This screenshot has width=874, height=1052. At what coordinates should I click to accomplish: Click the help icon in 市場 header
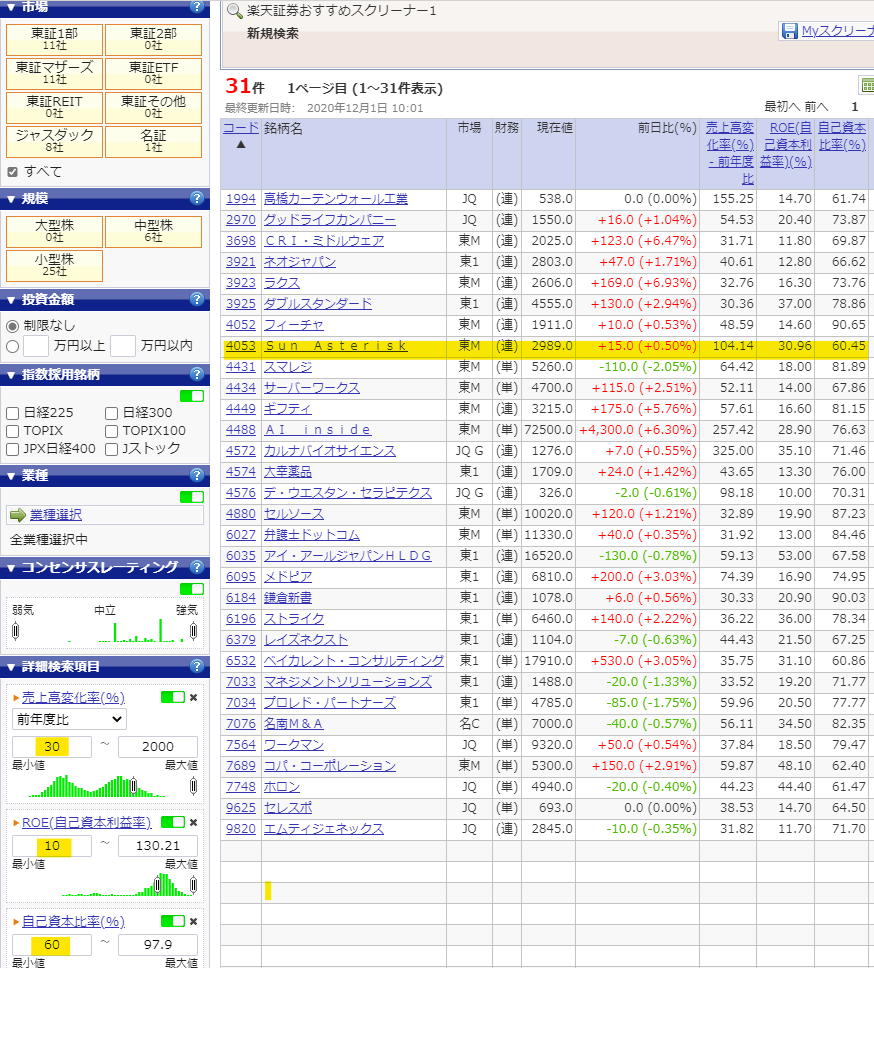coord(197,7)
